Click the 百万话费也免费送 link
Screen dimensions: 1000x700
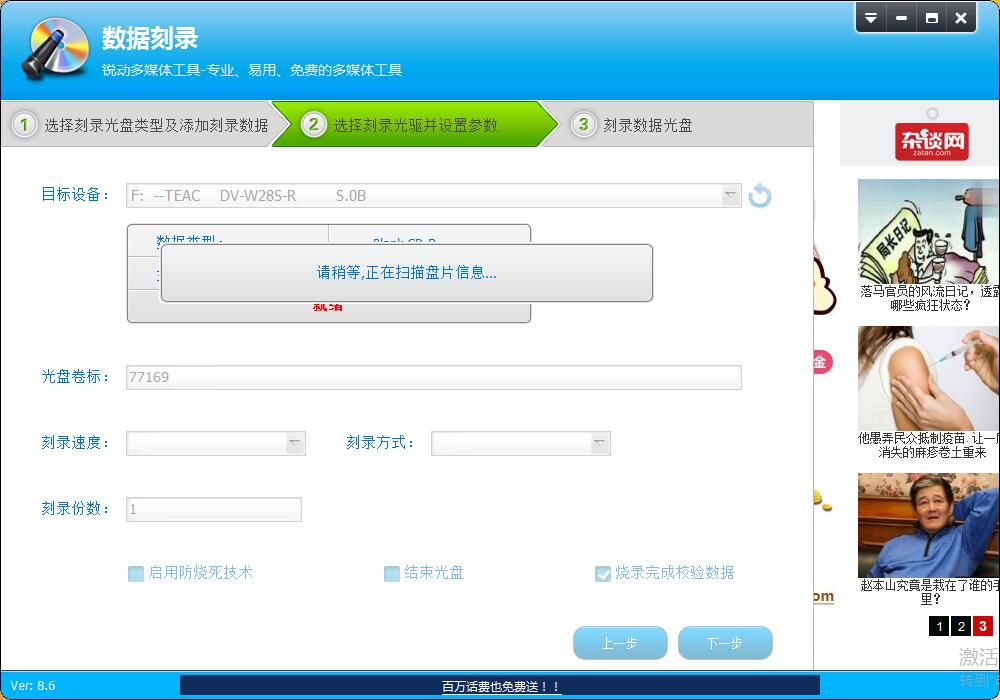[x=501, y=687]
